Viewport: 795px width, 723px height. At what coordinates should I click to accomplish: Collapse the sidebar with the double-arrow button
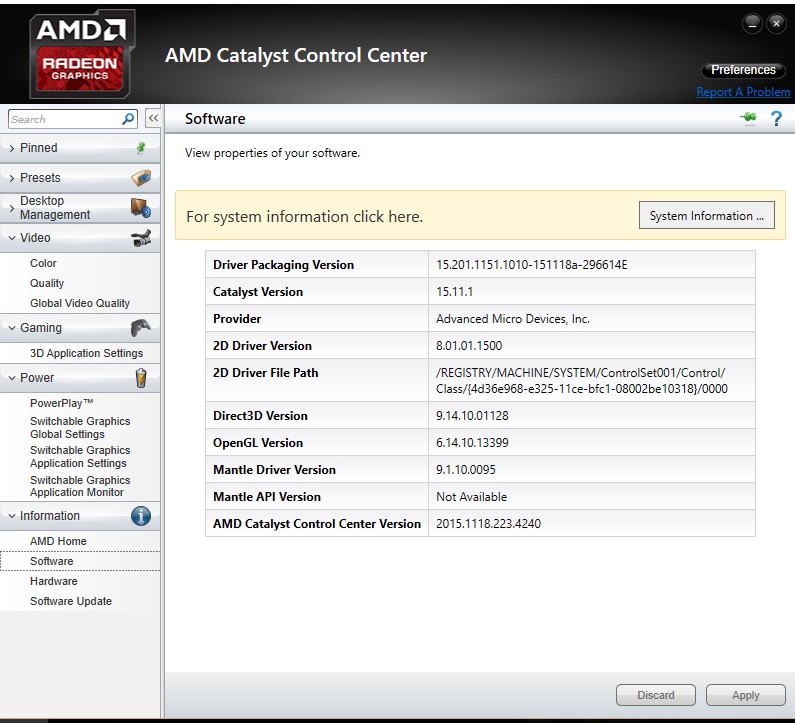click(153, 118)
